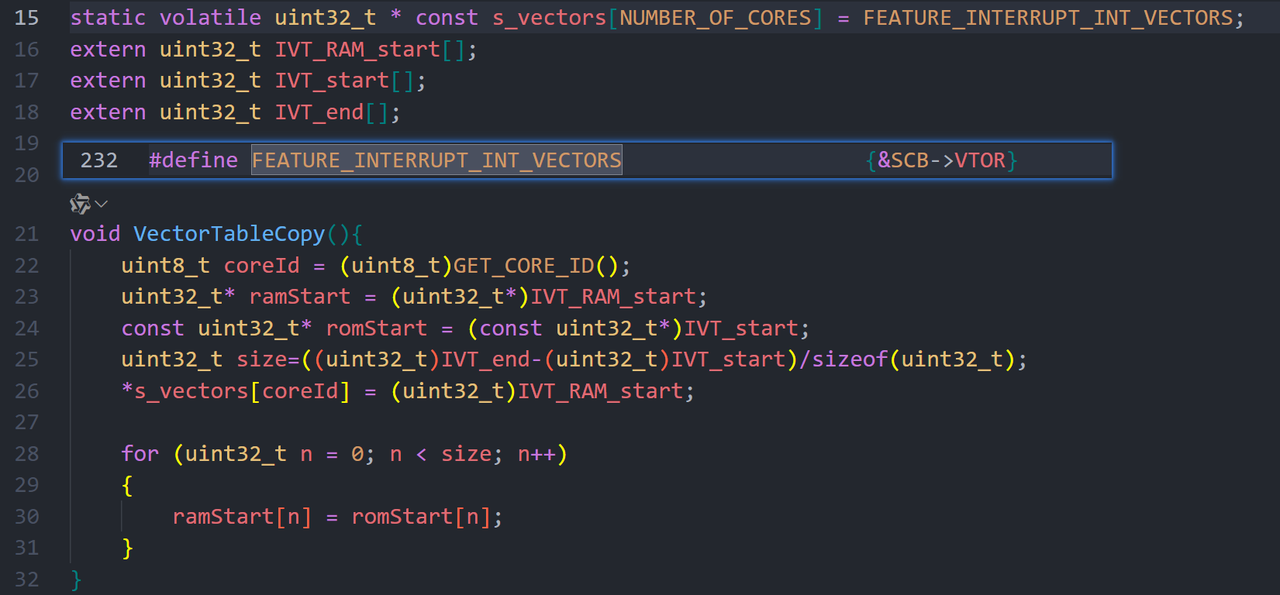Click the #define keyword in the peek box
Image resolution: width=1280 pixels, height=595 pixels.
point(193,160)
